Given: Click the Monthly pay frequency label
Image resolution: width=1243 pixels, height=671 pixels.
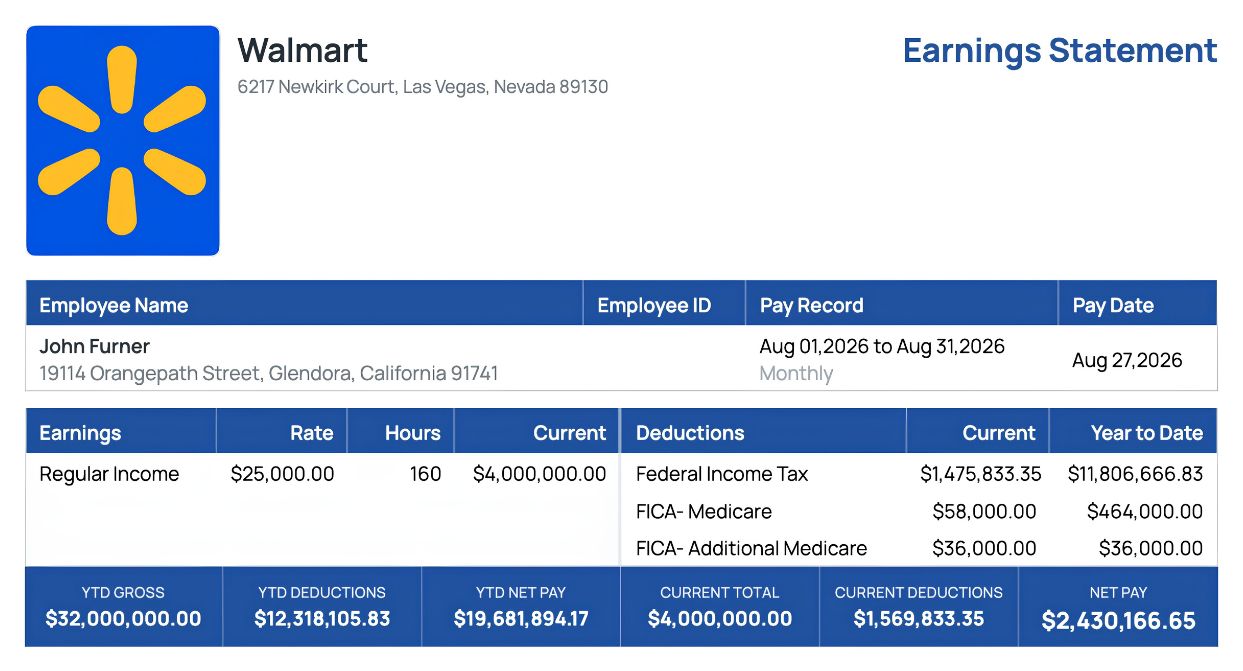Looking at the screenshot, I should point(796,374).
